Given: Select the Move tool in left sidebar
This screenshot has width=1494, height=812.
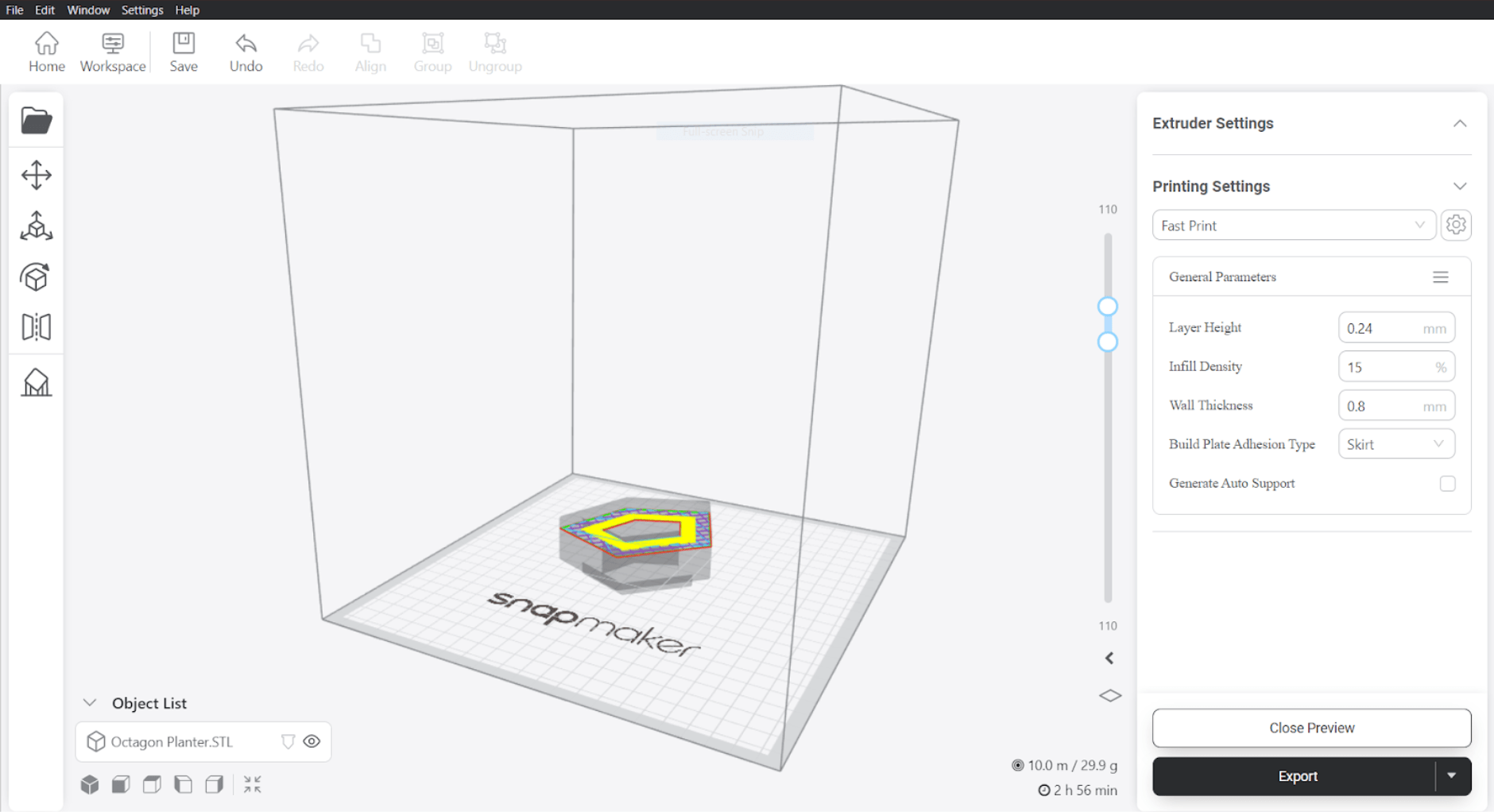Looking at the screenshot, I should tap(36, 175).
